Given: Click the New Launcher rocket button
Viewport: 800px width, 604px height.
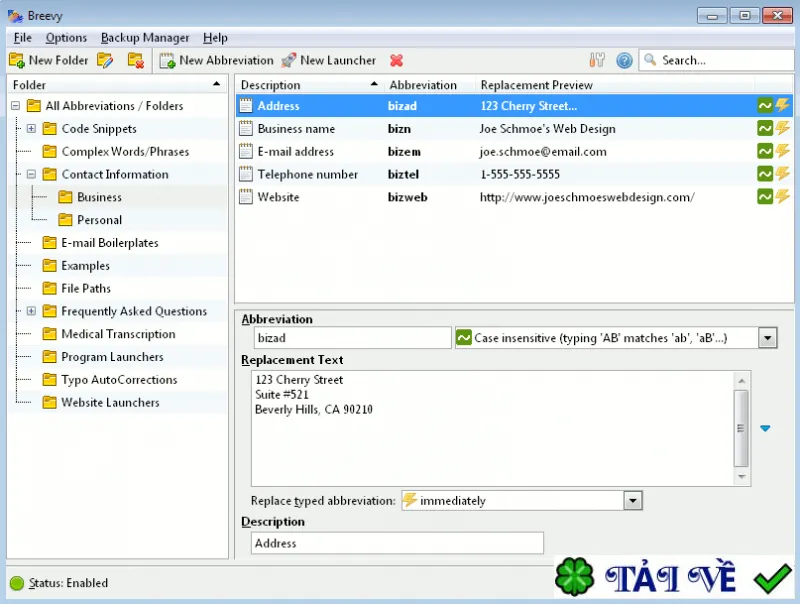Looking at the screenshot, I should click(329, 60).
